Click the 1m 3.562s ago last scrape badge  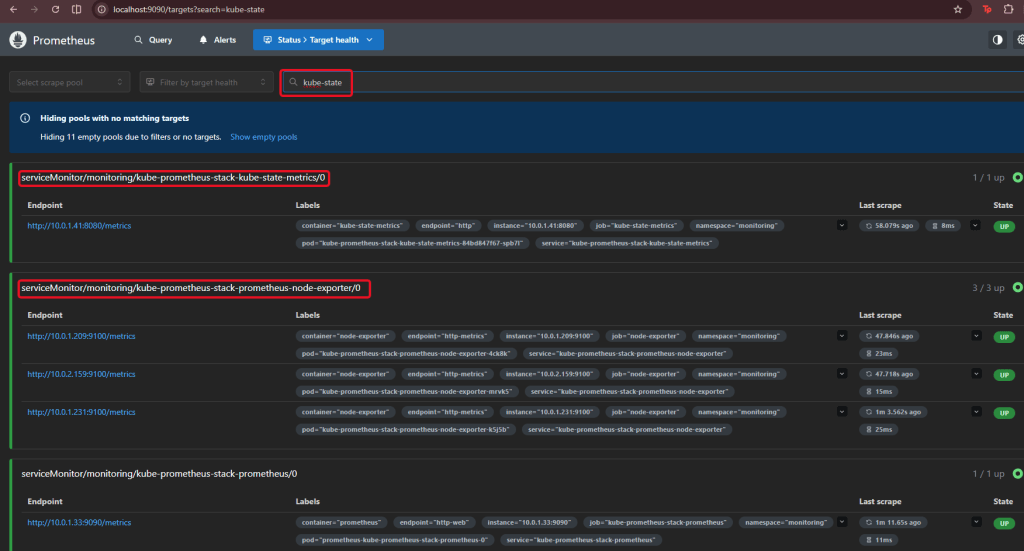pyautogui.click(x=893, y=412)
